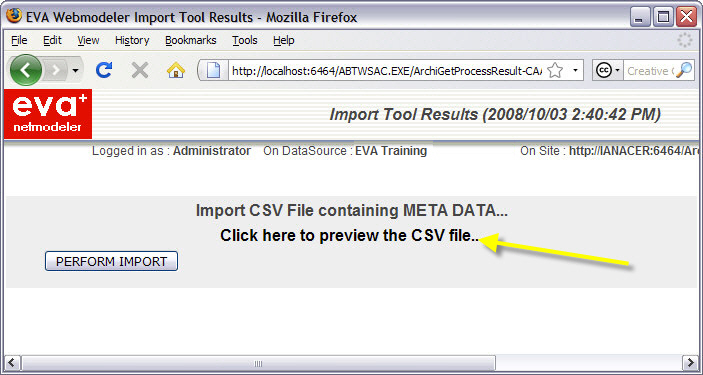Click in the Creative Commons search field
The width and height of the screenshot is (703, 375).
[649, 71]
